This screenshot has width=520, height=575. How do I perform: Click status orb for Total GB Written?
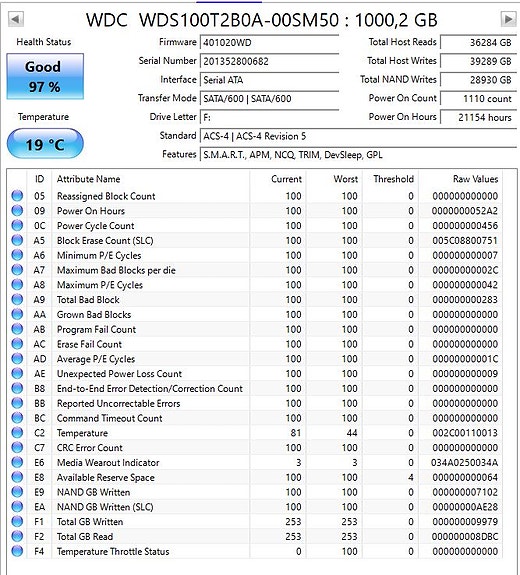[17, 521]
